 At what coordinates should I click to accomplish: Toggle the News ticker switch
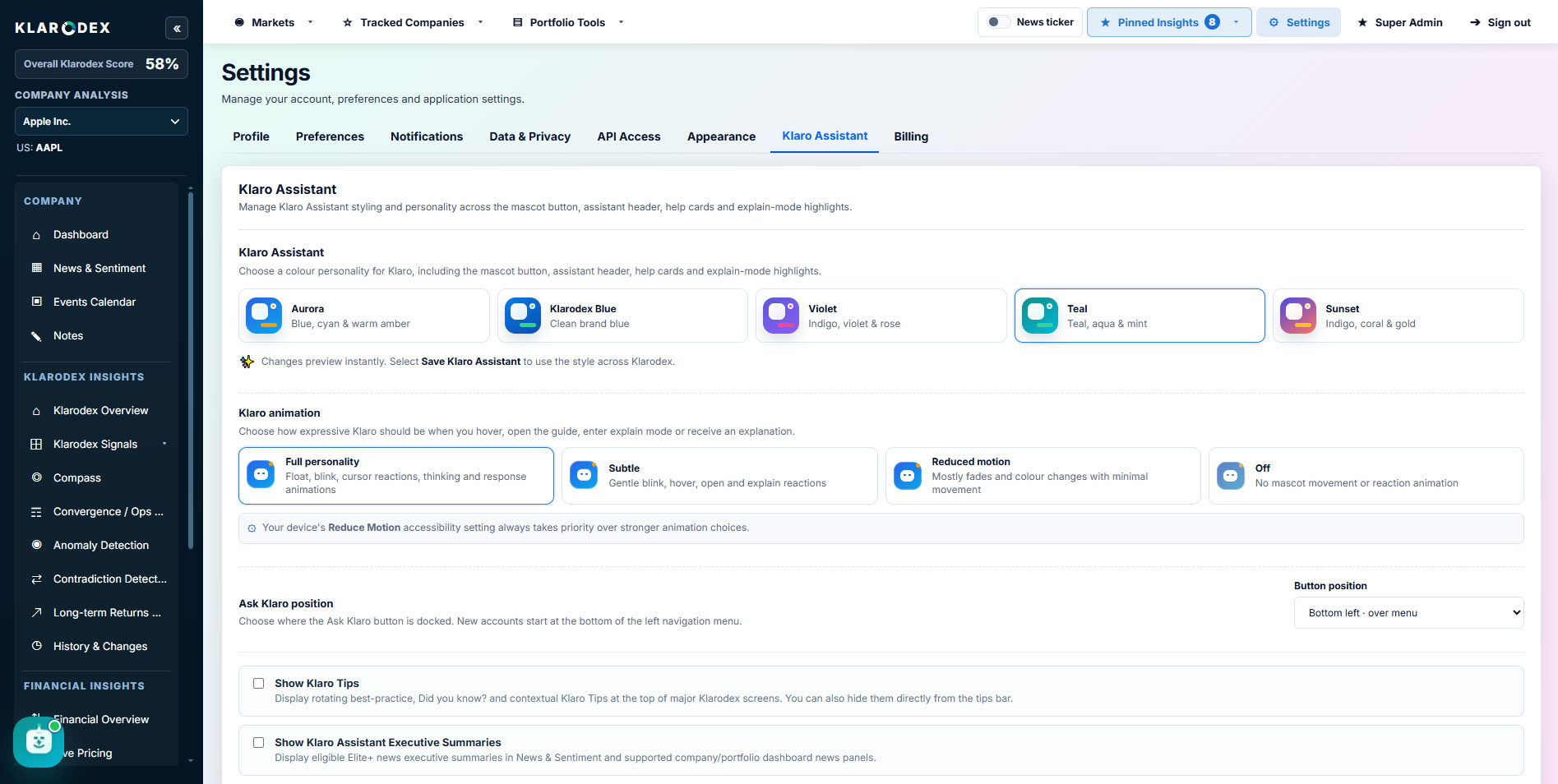pyautogui.click(x=998, y=22)
